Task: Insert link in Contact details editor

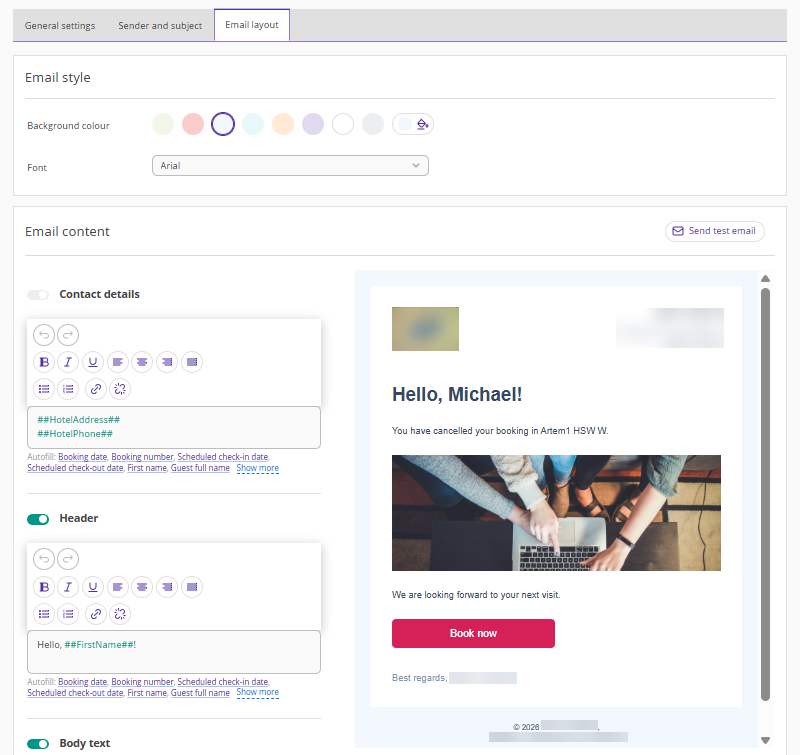Action: (x=96, y=389)
